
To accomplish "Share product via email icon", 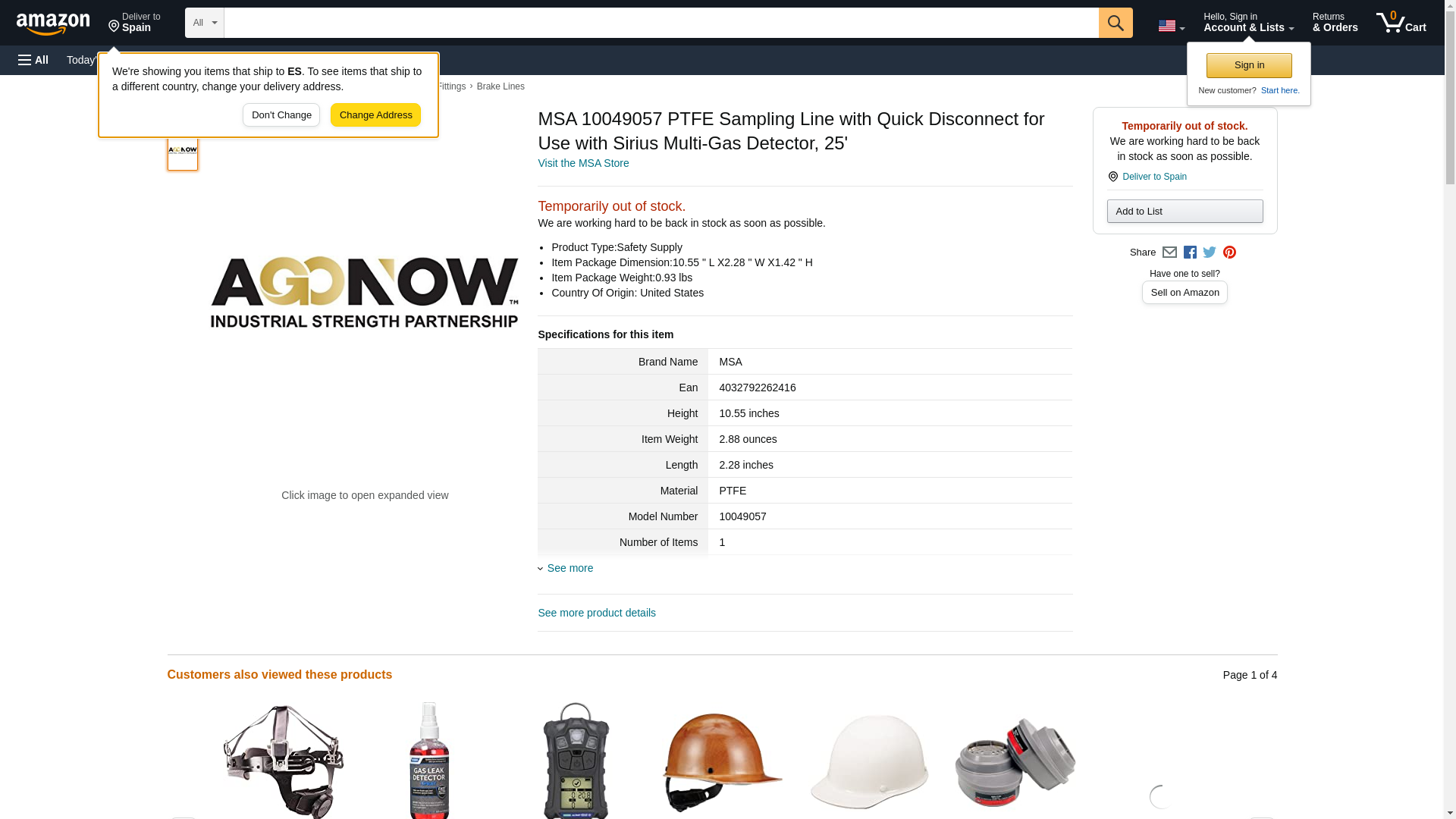I will point(1169,253).
